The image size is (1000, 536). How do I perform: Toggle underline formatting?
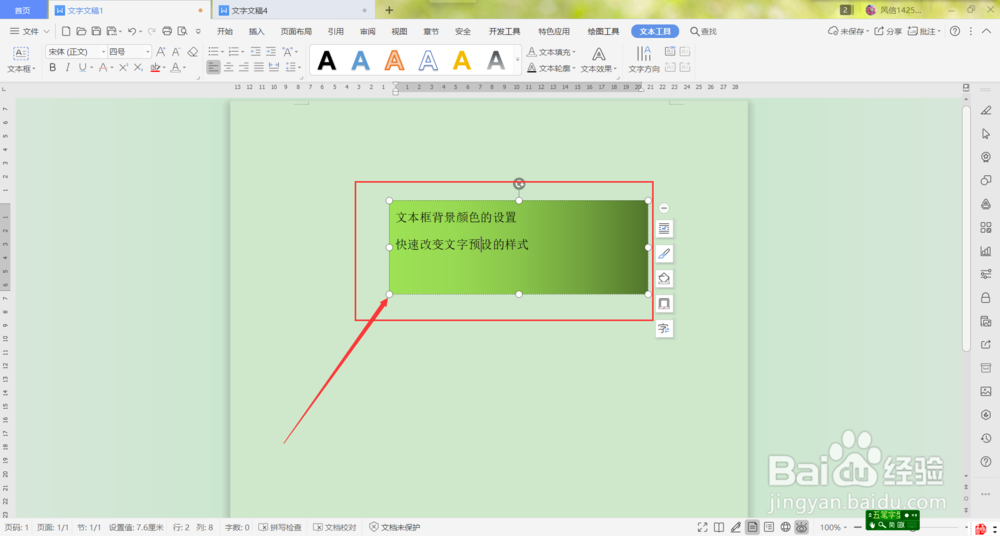[82, 67]
